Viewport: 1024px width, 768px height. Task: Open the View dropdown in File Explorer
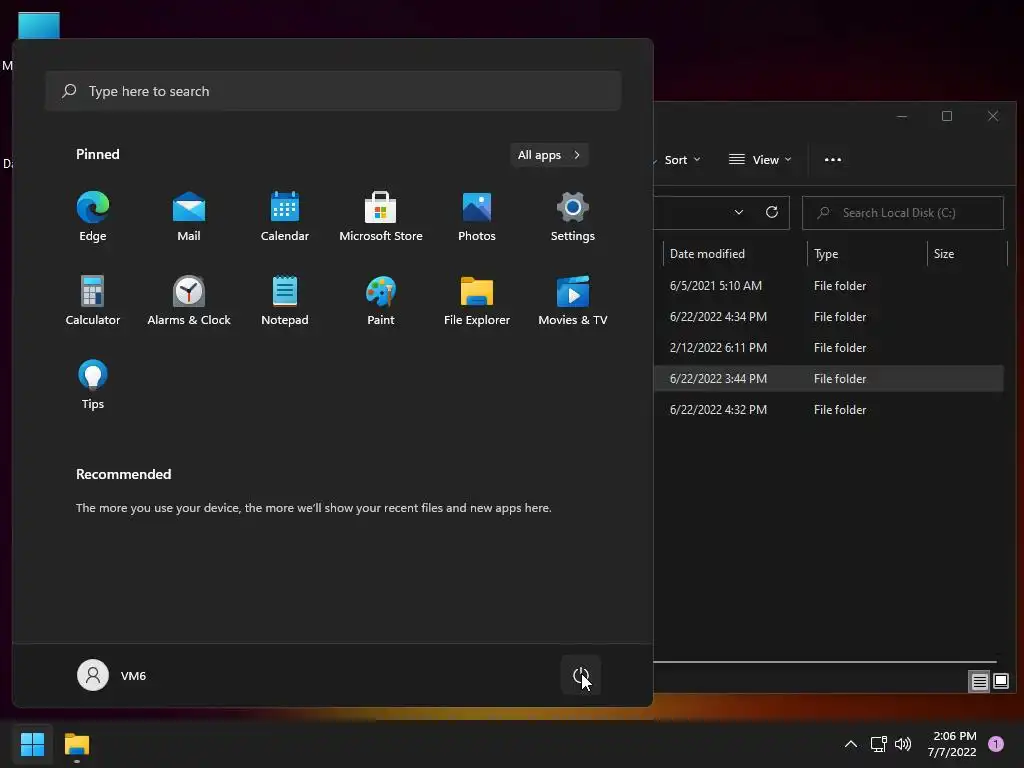[x=760, y=160]
